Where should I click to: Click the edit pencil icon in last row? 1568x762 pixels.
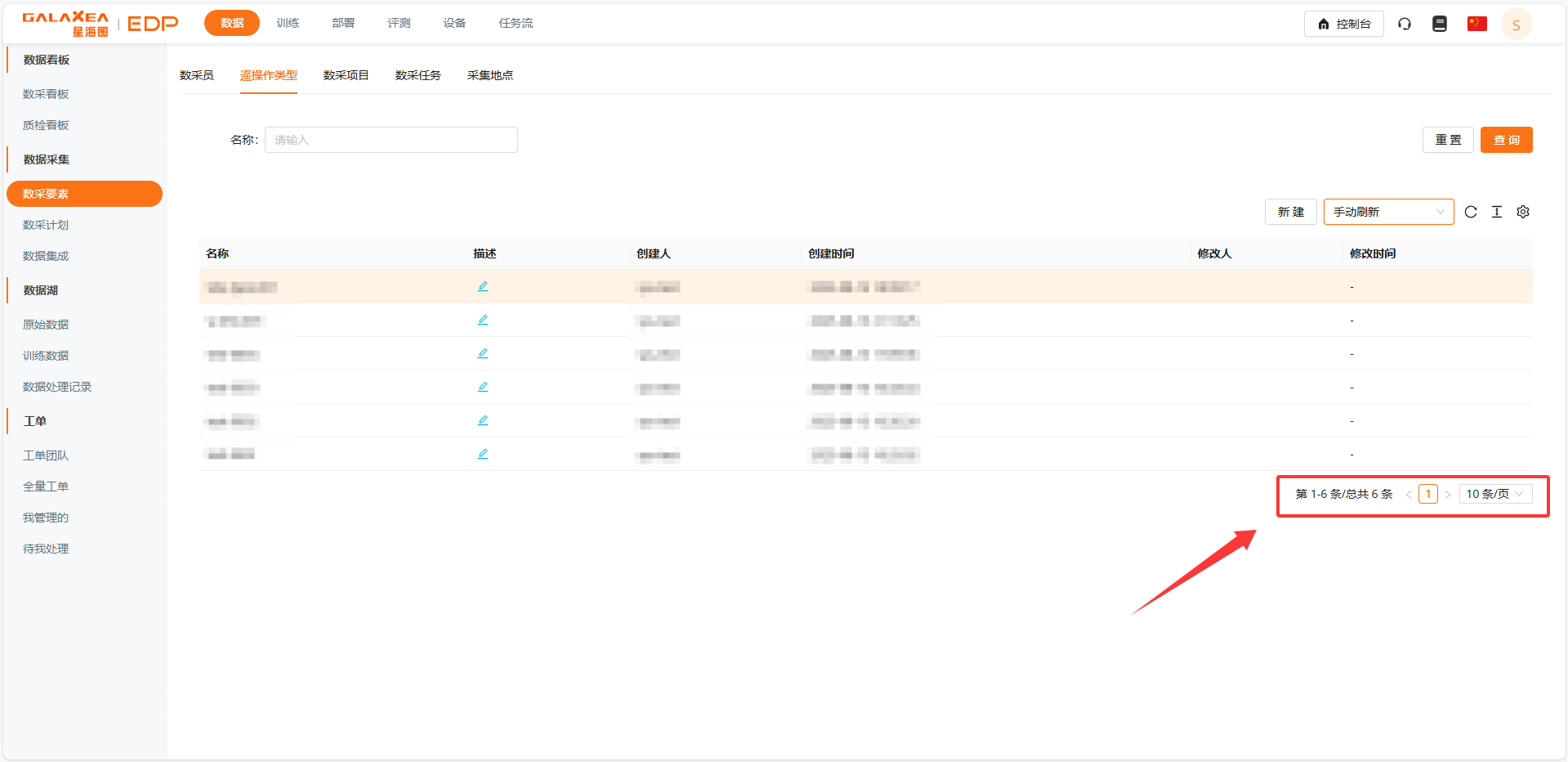(x=483, y=454)
